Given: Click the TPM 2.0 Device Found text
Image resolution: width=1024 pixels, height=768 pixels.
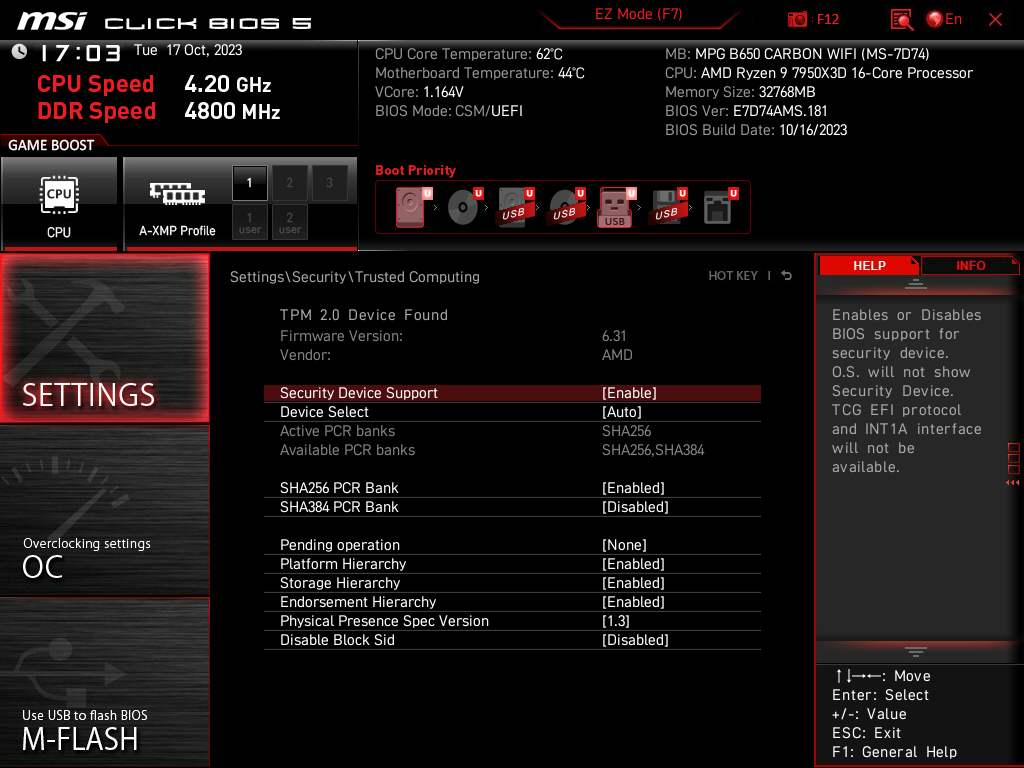Looking at the screenshot, I should point(364,315).
